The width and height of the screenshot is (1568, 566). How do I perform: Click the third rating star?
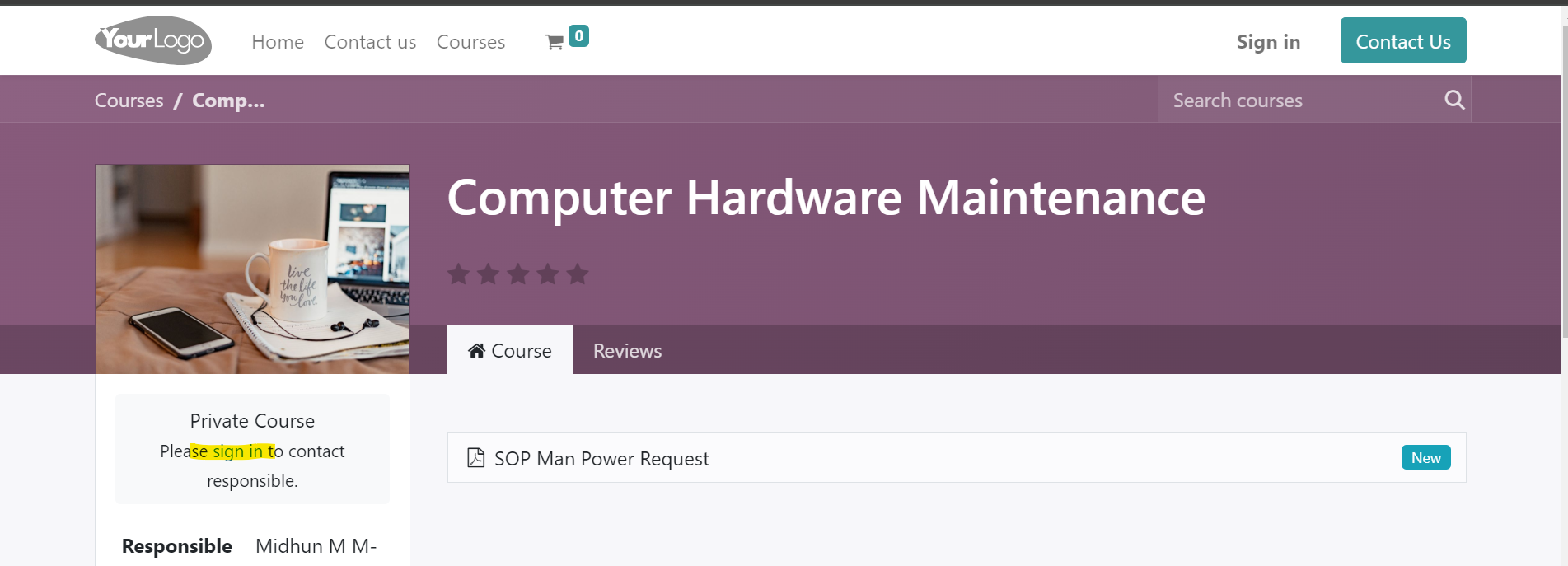518,274
